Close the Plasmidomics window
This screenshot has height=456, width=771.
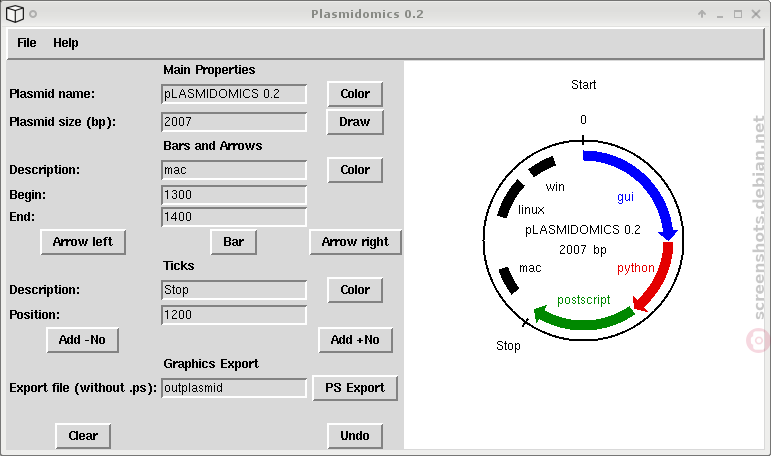click(756, 14)
